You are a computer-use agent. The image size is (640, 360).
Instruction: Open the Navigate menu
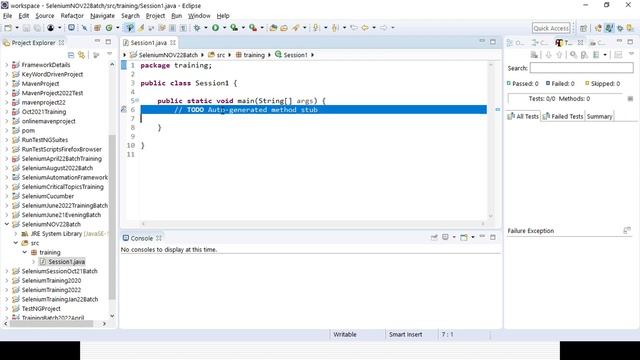point(102,16)
